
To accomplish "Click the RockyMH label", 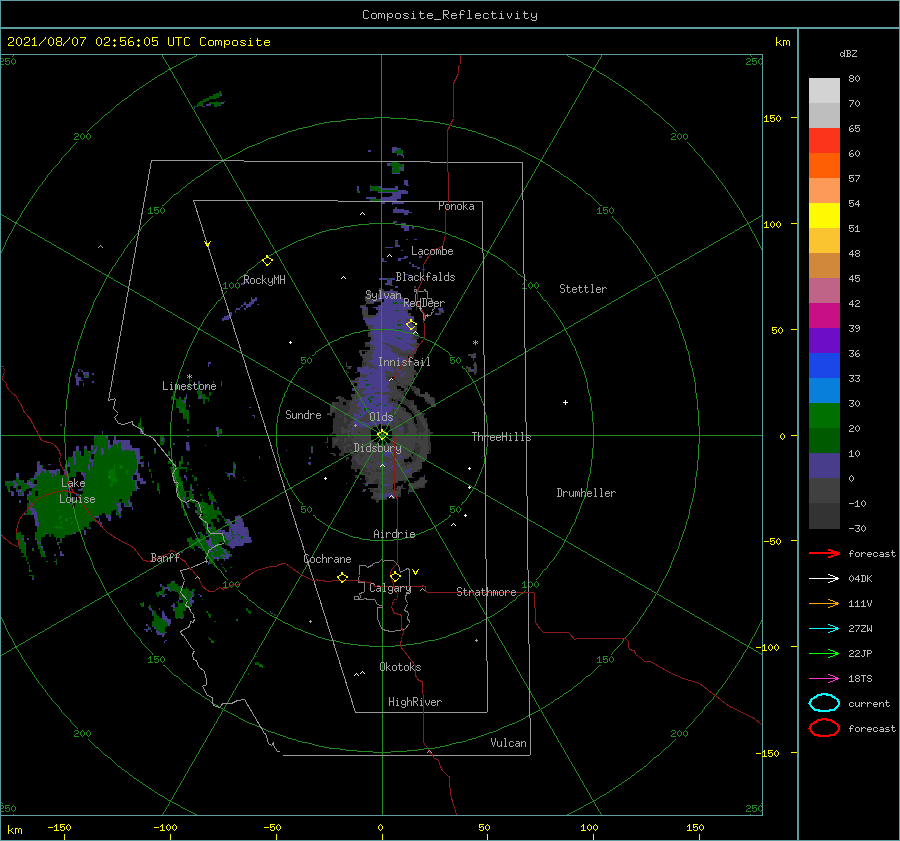I will point(264,280).
